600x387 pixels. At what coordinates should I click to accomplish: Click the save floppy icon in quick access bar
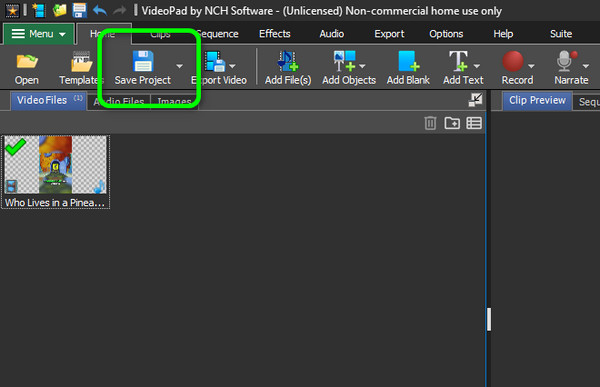coord(80,10)
